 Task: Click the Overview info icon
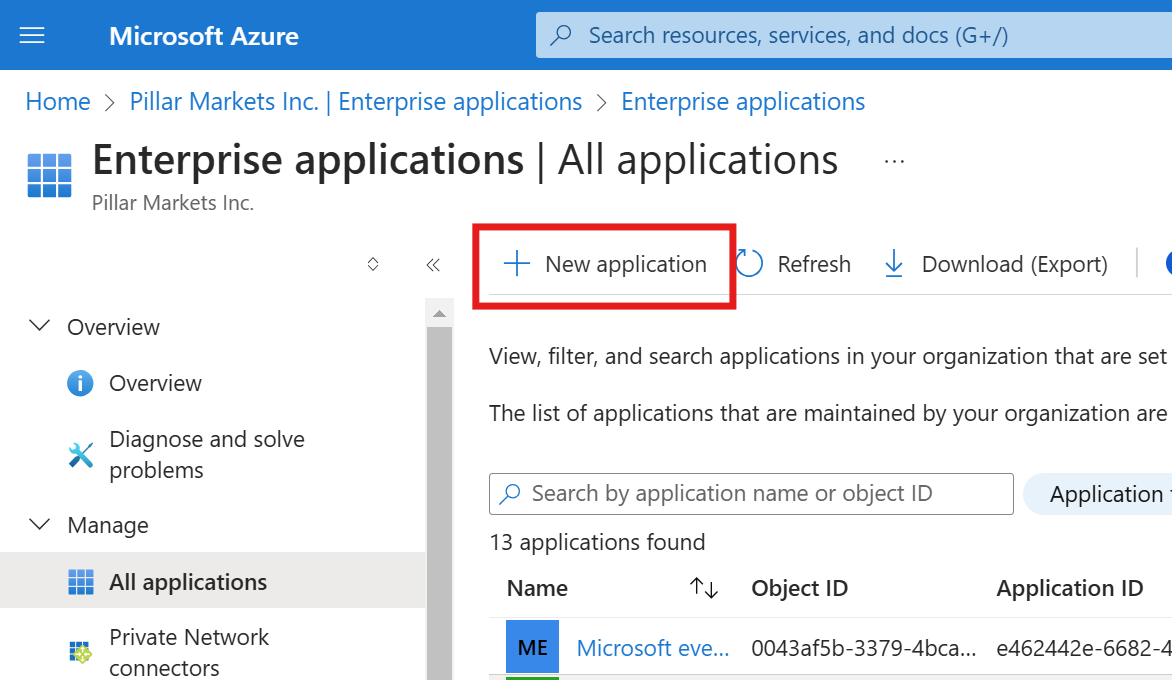point(79,382)
